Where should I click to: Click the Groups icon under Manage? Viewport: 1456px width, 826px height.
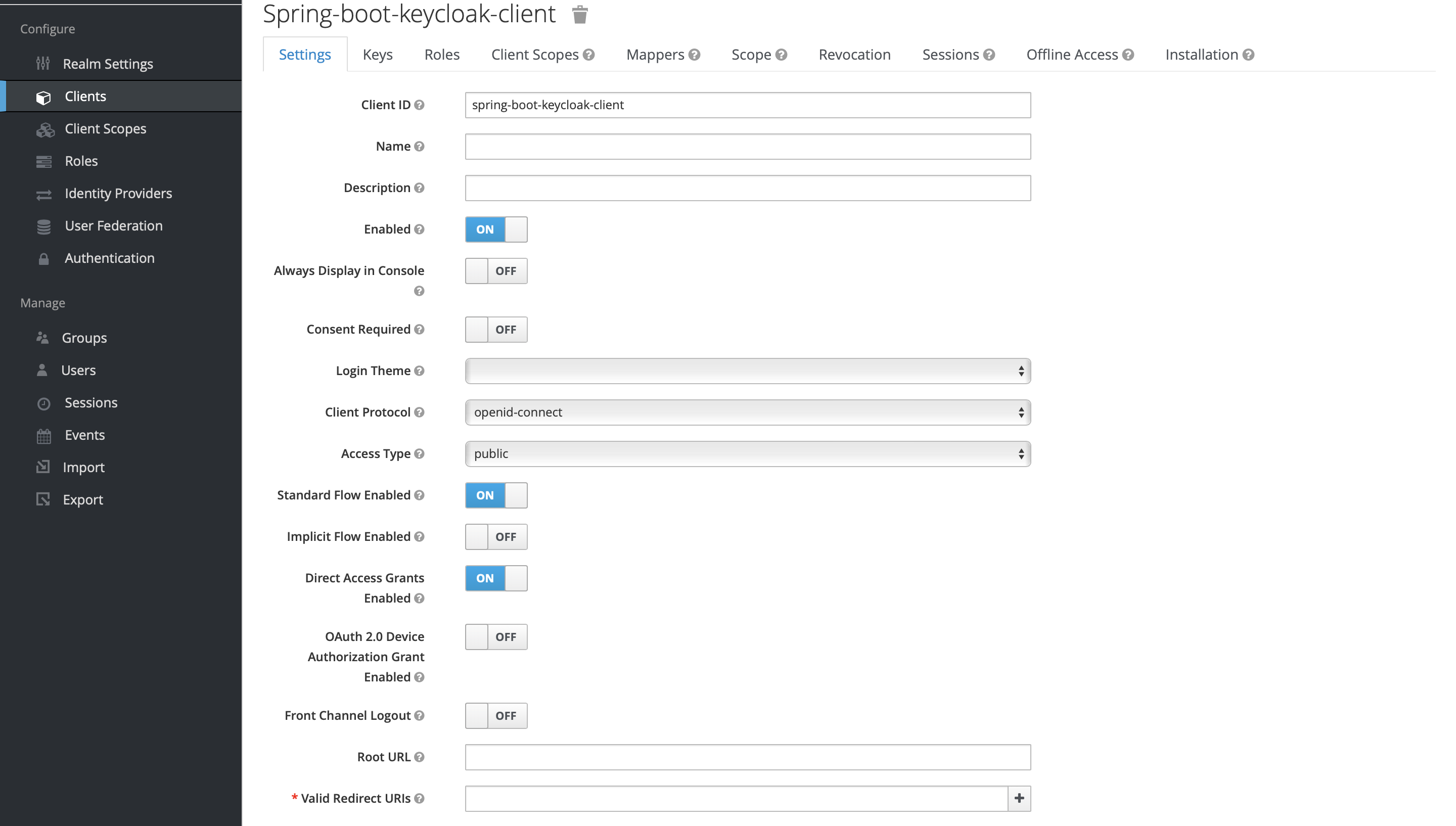pyautogui.click(x=42, y=337)
